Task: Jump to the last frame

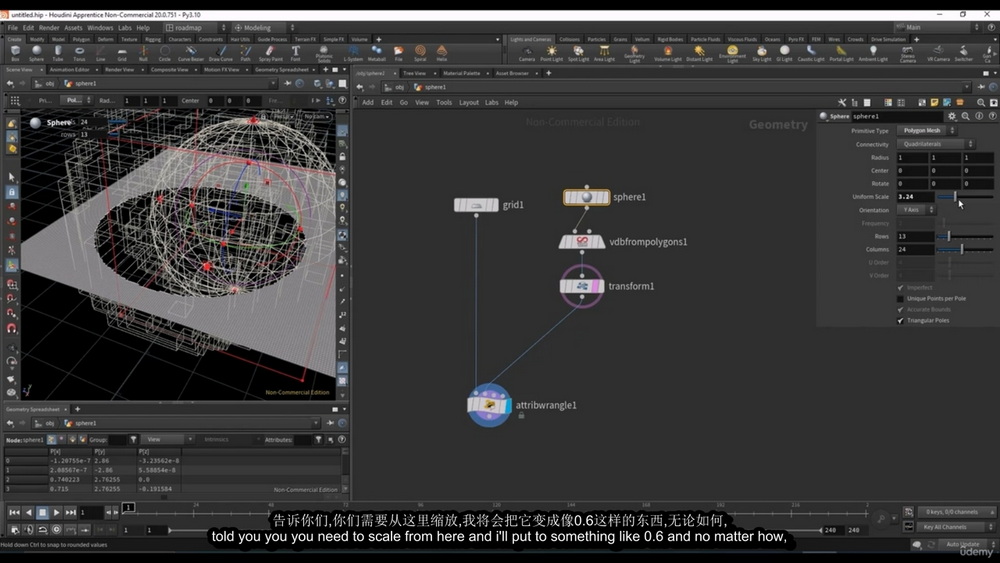Action: click(70, 512)
